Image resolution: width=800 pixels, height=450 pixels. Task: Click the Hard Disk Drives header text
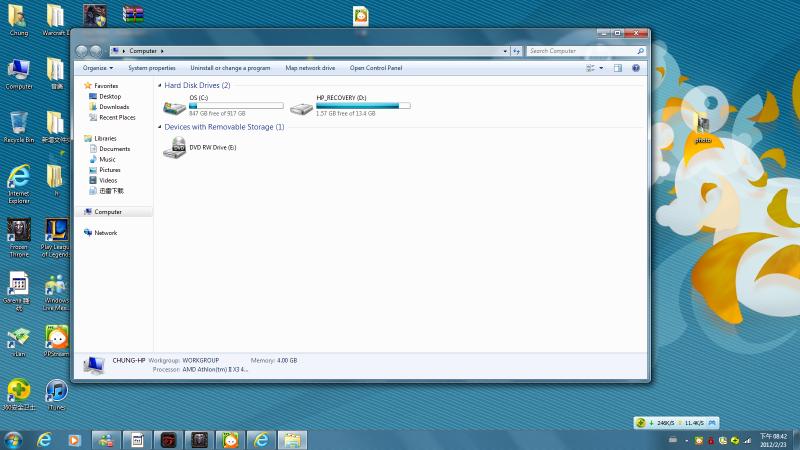[x=197, y=85]
